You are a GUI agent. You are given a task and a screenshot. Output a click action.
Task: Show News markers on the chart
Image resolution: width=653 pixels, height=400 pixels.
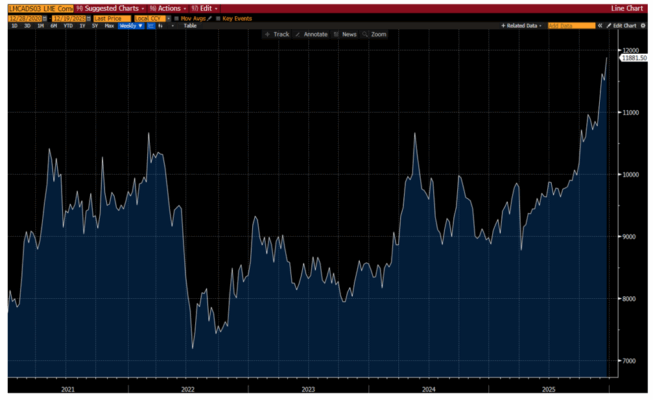click(x=347, y=34)
